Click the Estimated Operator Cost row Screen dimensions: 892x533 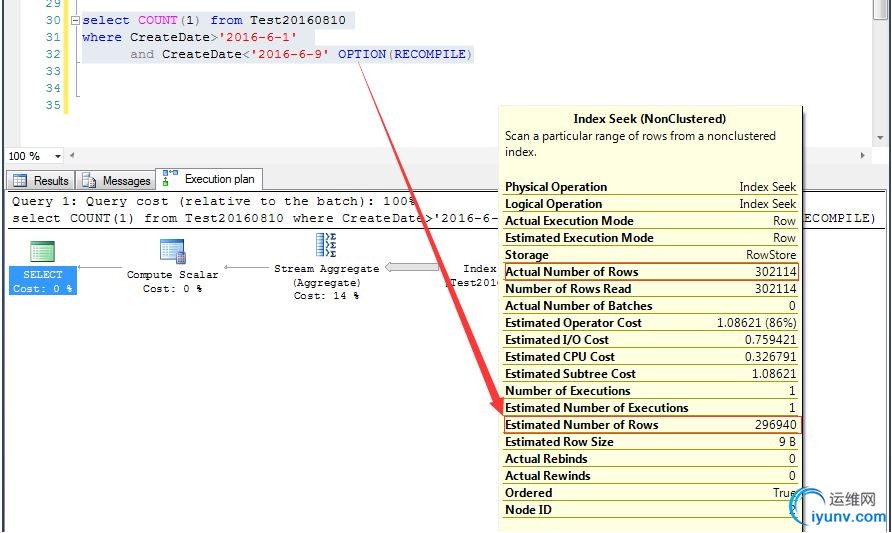pyautogui.click(x=650, y=323)
